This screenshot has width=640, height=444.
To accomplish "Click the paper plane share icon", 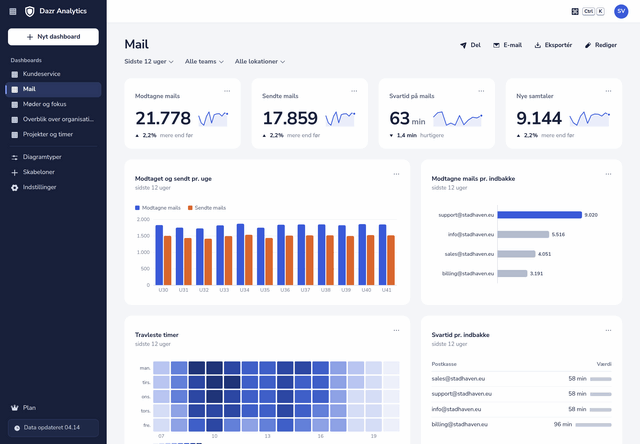I will click(x=463, y=45).
